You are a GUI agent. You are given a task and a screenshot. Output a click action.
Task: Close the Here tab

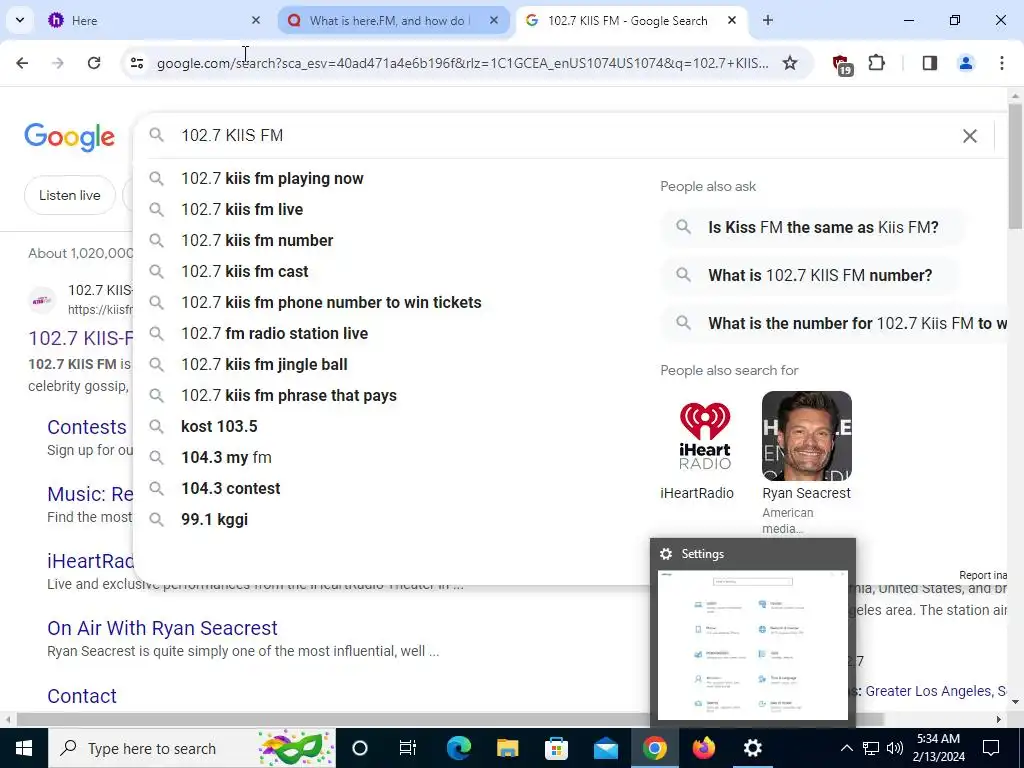pos(255,20)
